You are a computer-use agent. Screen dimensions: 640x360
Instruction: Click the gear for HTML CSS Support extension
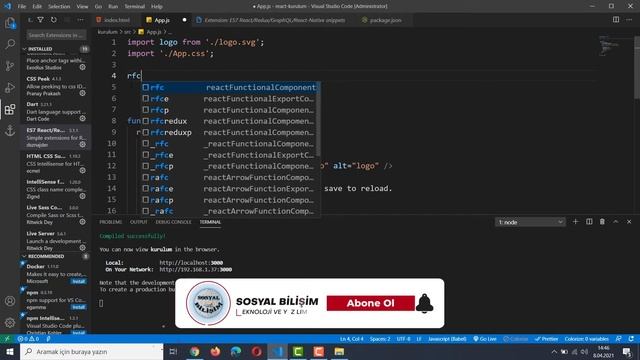coord(82,170)
